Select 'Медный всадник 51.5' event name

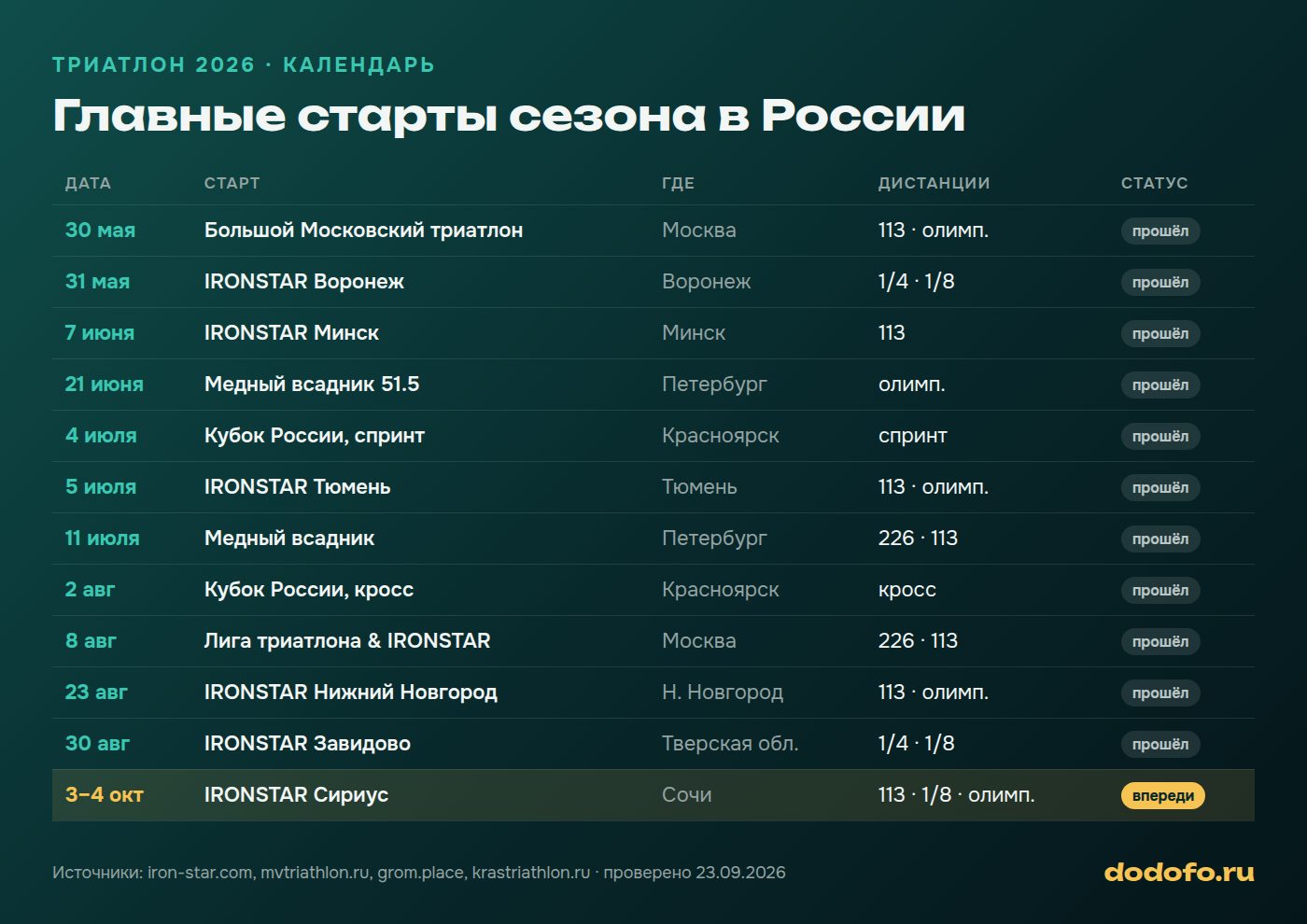[312, 385]
